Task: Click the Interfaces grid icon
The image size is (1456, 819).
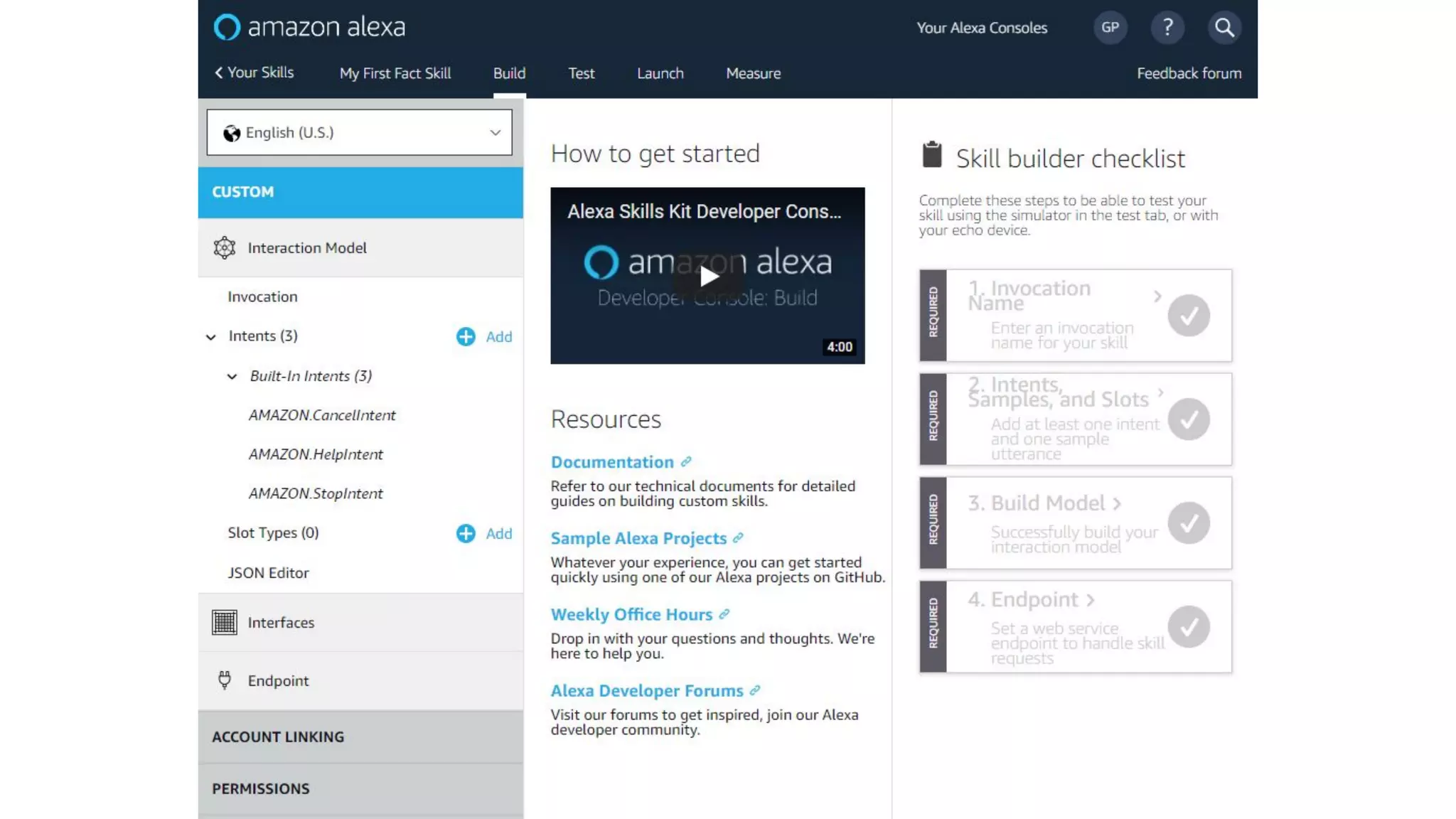Action: click(225, 622)
